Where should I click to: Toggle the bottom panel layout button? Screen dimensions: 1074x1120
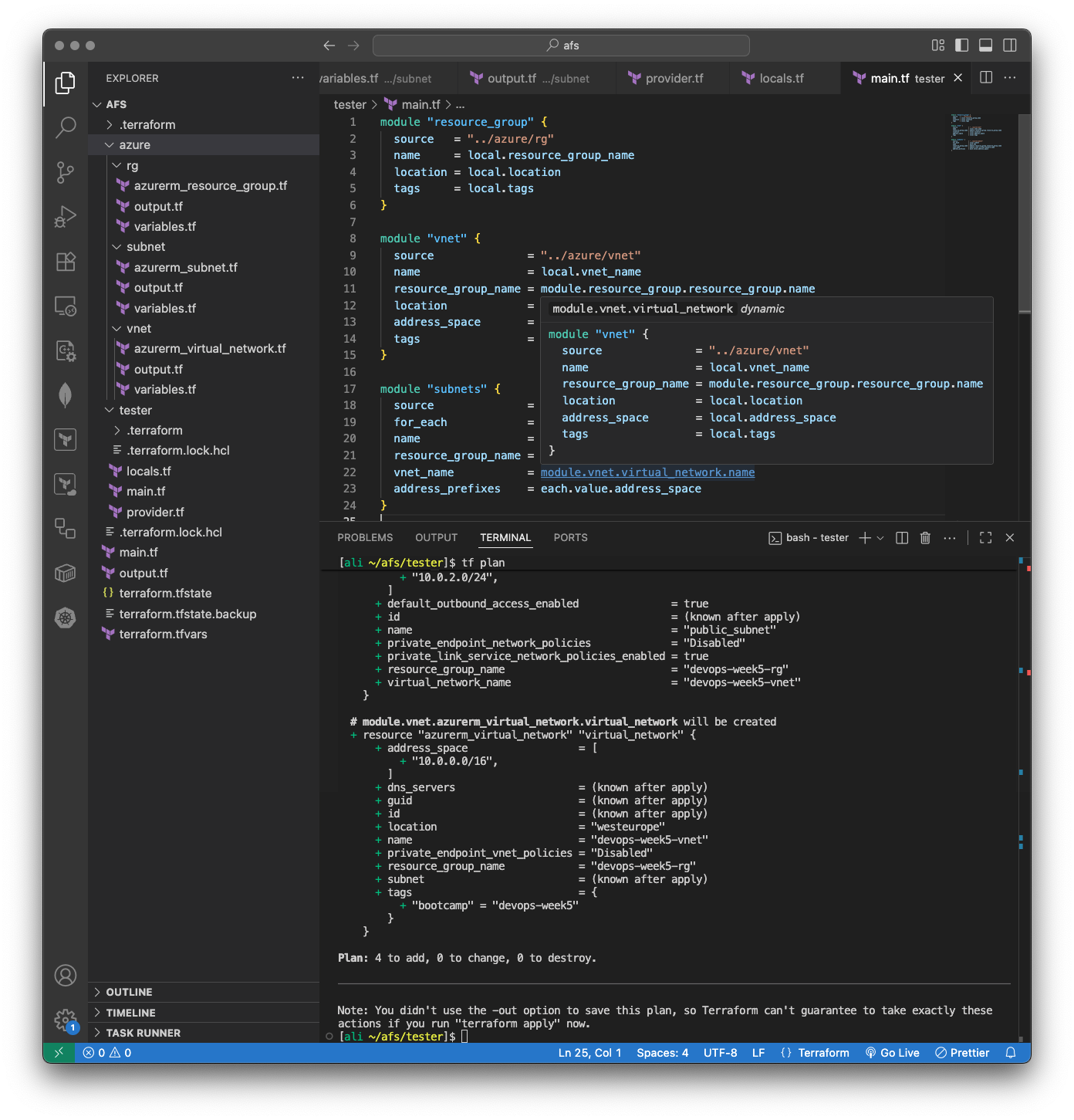tap(985, 46)
